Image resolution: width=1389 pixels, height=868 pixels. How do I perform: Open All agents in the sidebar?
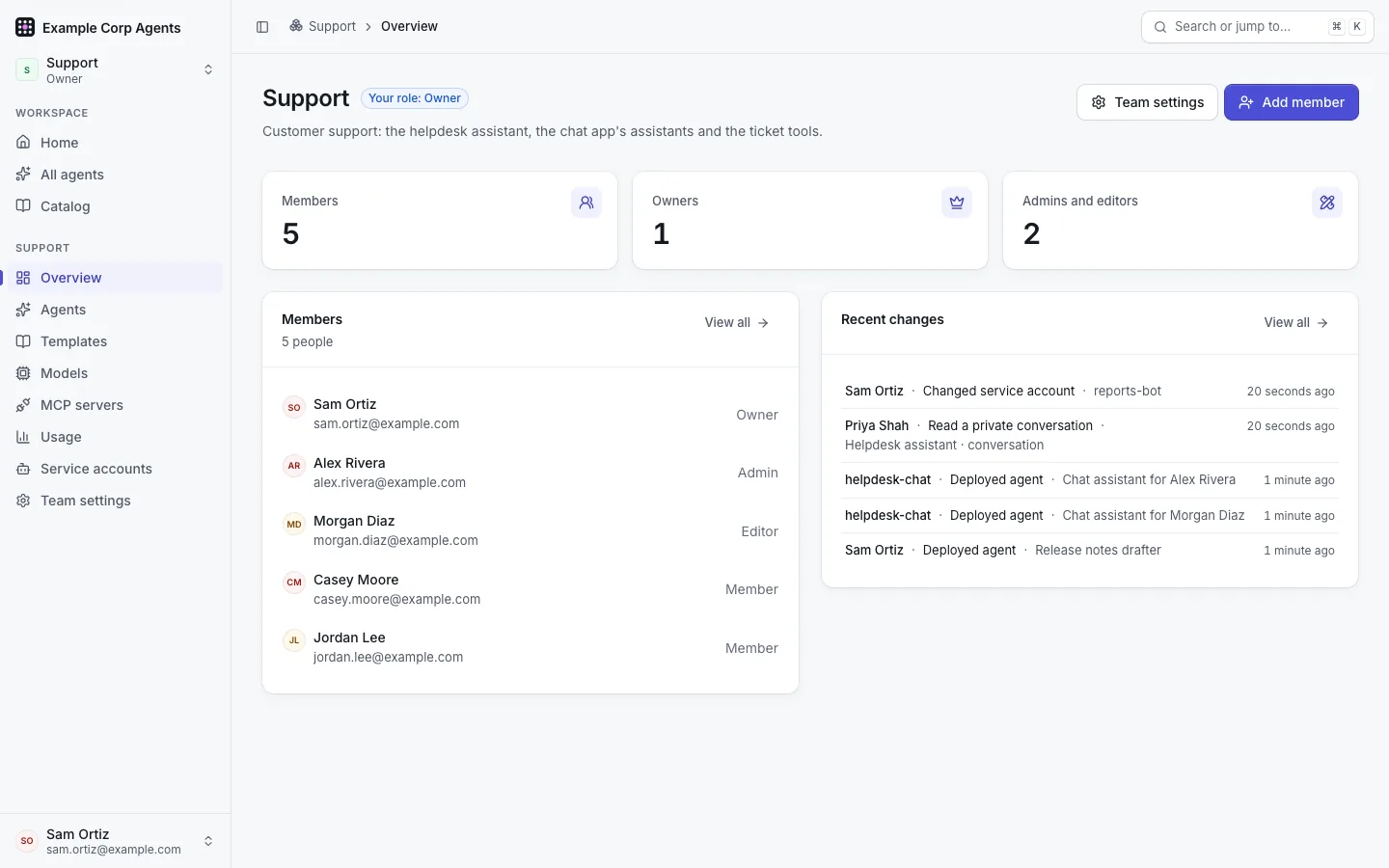click(x=116, y=175)
